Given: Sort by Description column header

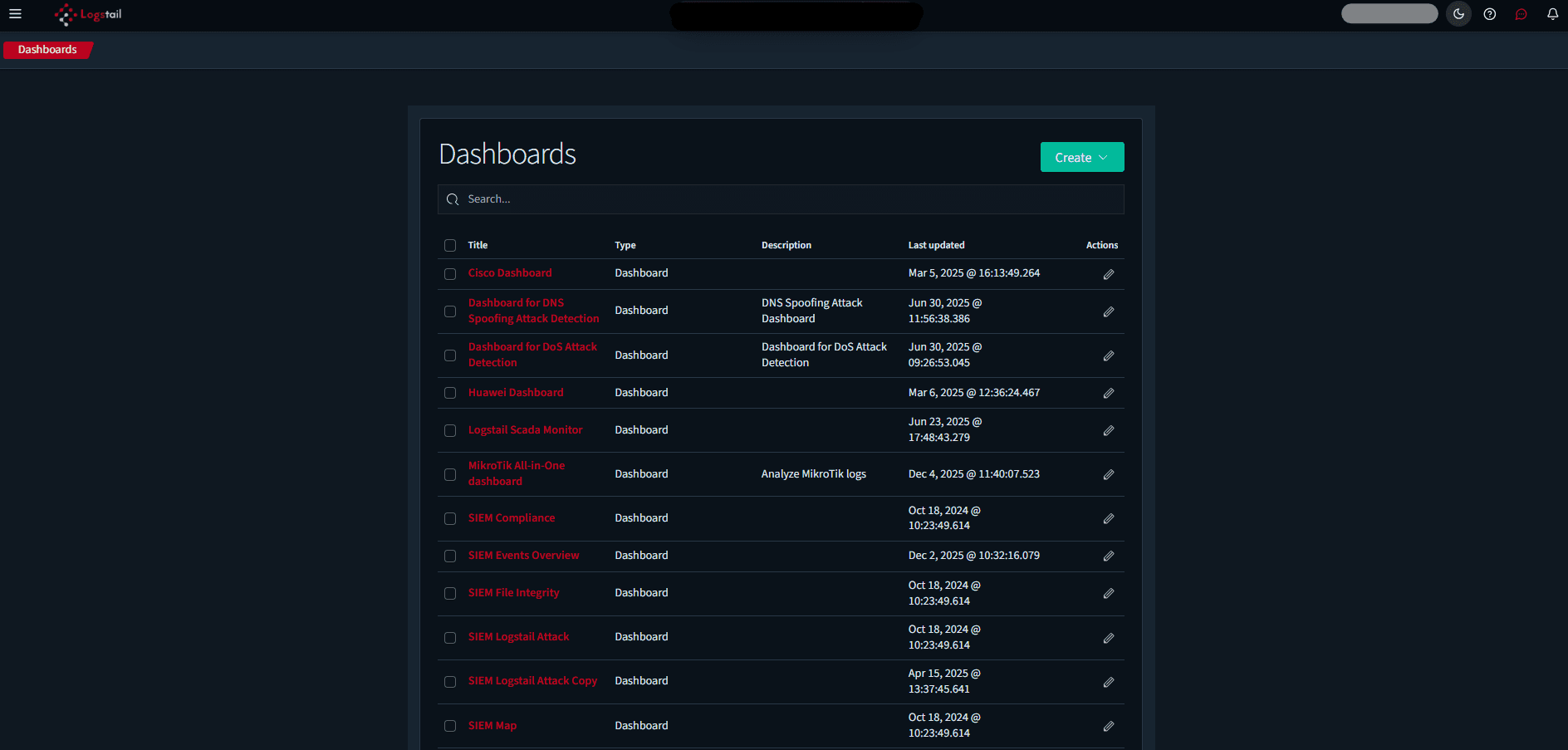Looking at the screenshot, I should point(786,245).
